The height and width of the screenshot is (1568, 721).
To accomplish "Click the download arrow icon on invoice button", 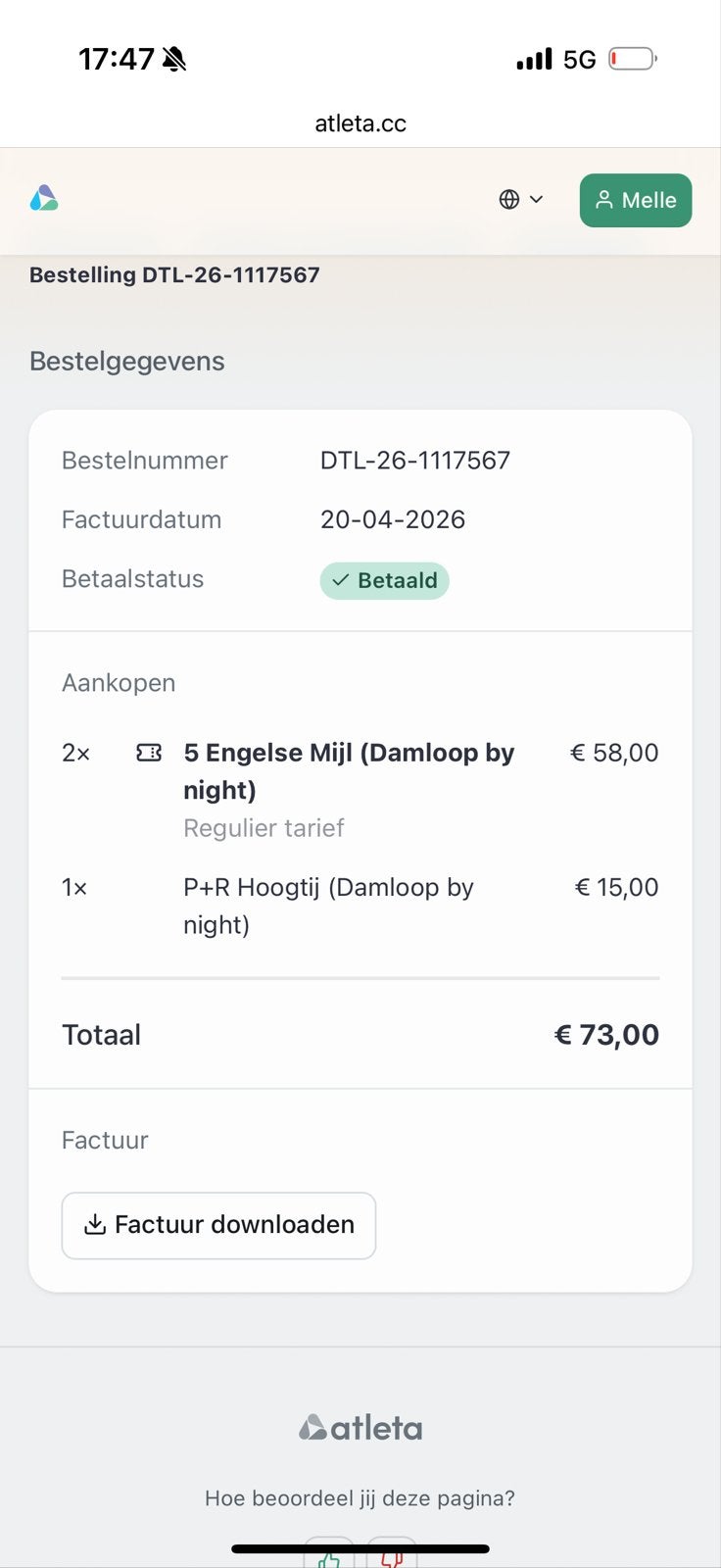I will click(x=95, y=1225).
